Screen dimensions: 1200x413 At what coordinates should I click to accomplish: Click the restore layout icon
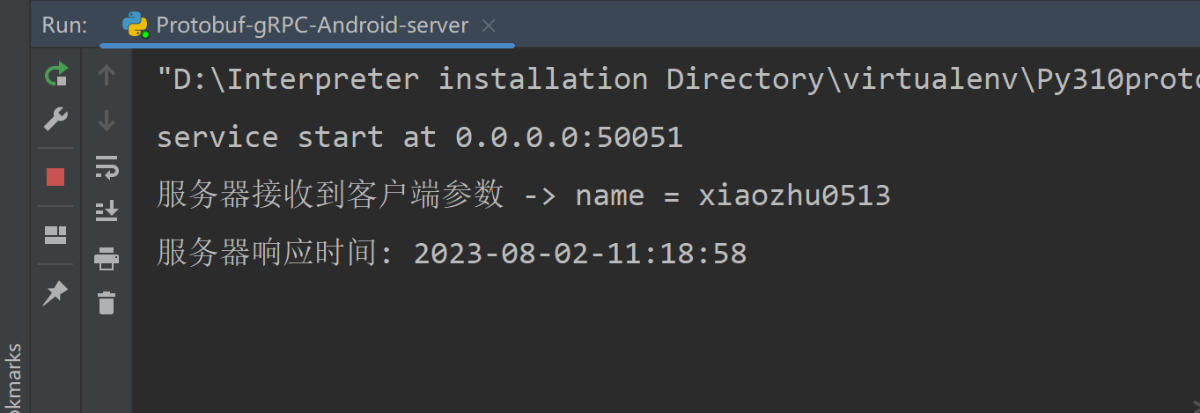[x=56, y=235]
